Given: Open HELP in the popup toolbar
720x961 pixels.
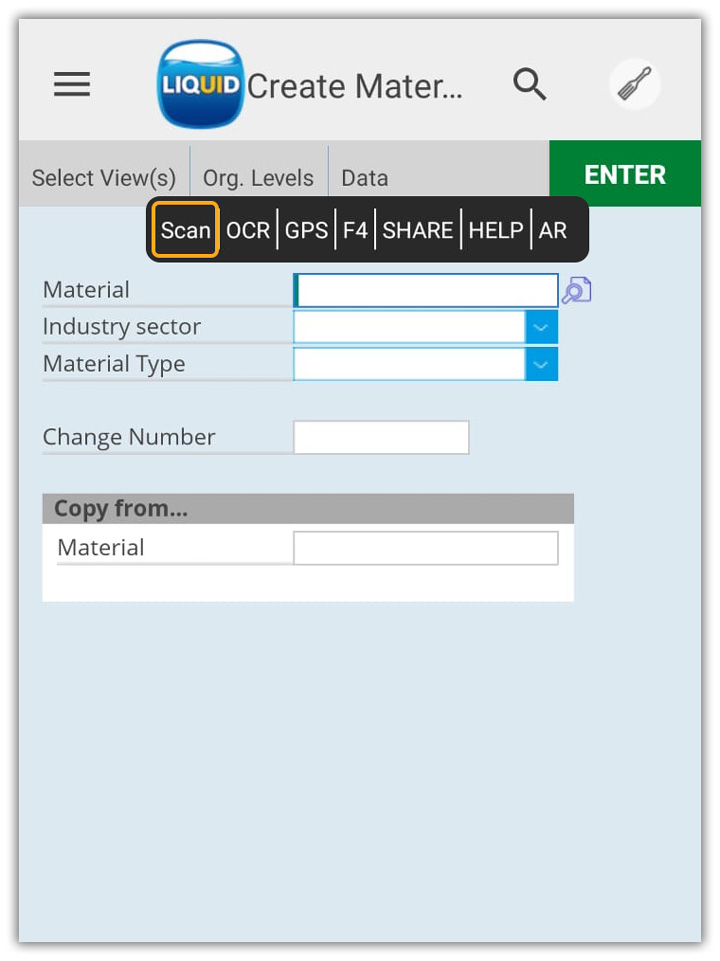Looking at the screenshot, I should coord(495,230).
